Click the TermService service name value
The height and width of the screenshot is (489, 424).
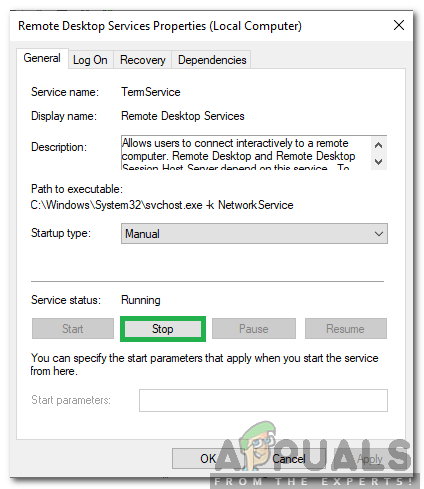(x=151, y=92)
